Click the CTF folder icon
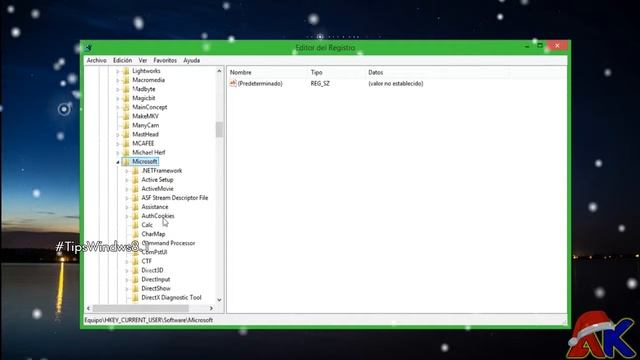Screen dimensions: 640x360 click(x=135, y=261)
